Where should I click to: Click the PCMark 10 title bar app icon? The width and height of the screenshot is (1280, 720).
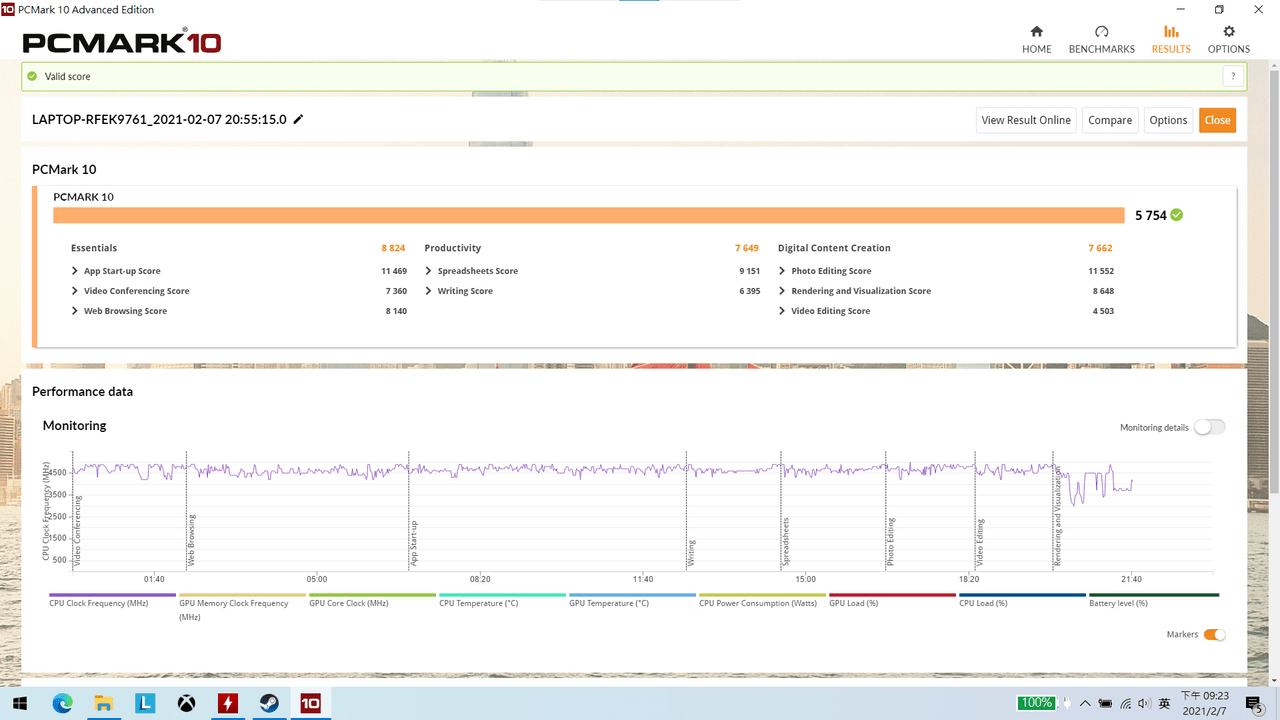8,10
